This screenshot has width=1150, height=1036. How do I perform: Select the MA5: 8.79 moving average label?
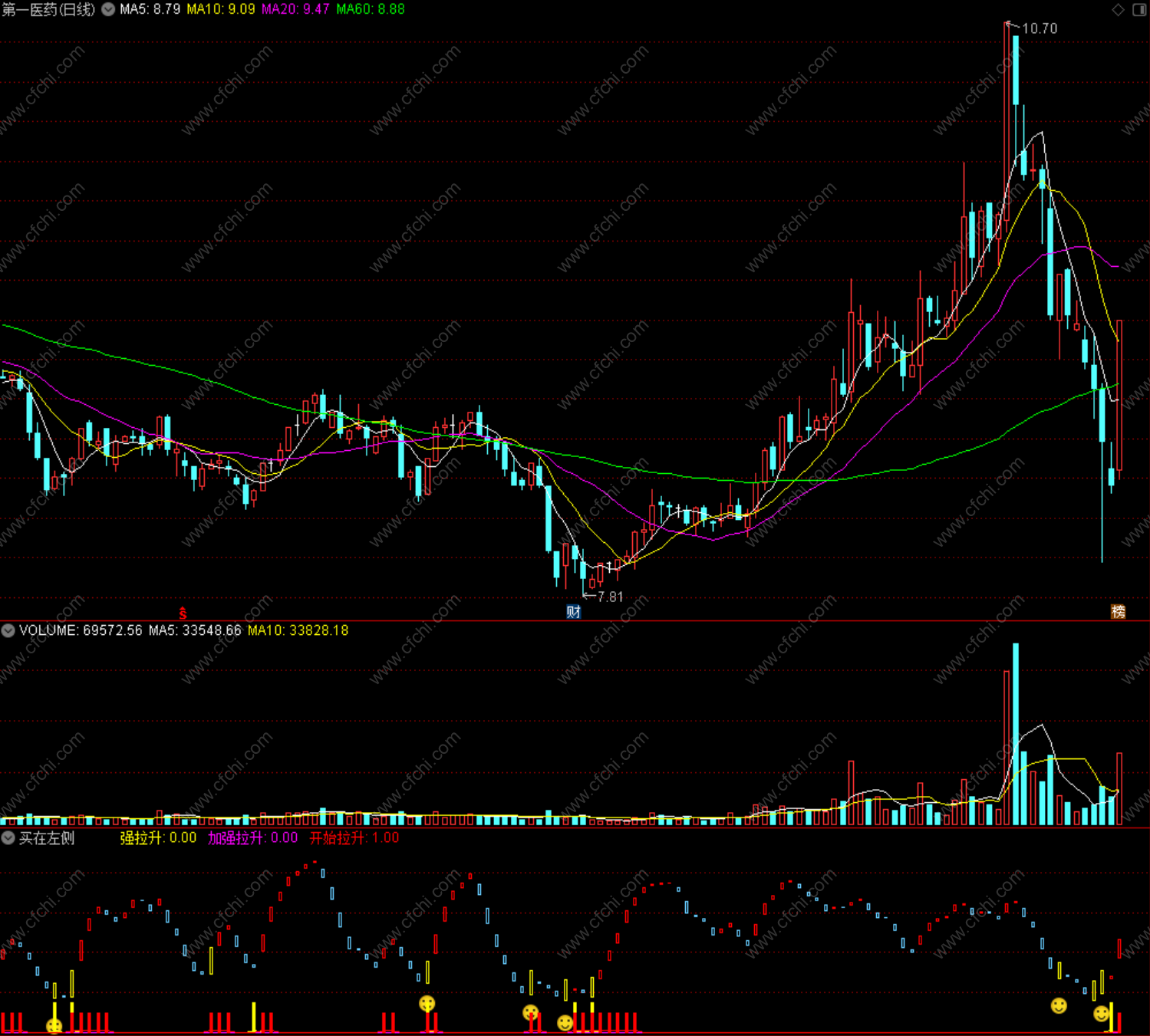150,9
